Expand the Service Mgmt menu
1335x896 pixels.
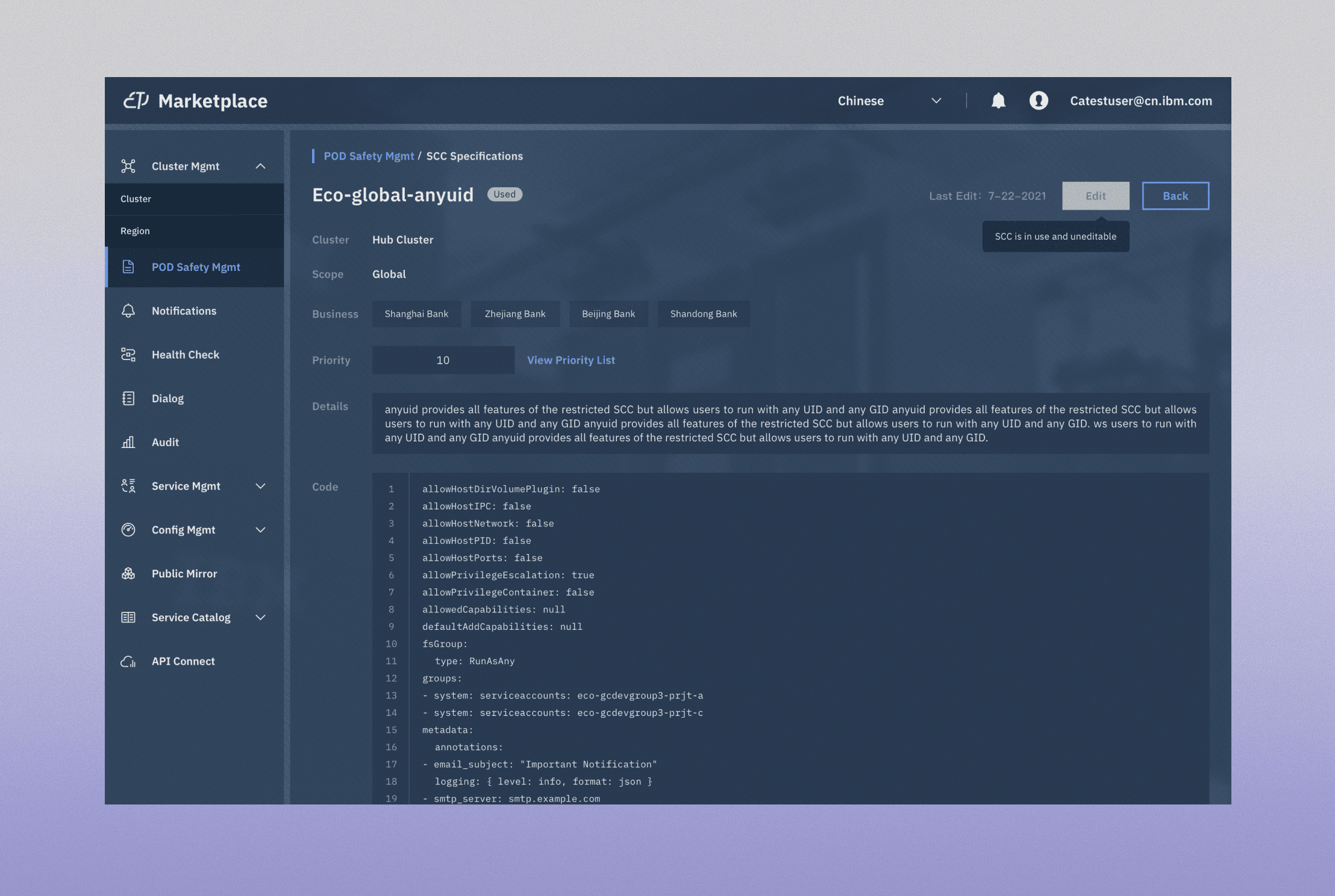click(x=260, y=487)
